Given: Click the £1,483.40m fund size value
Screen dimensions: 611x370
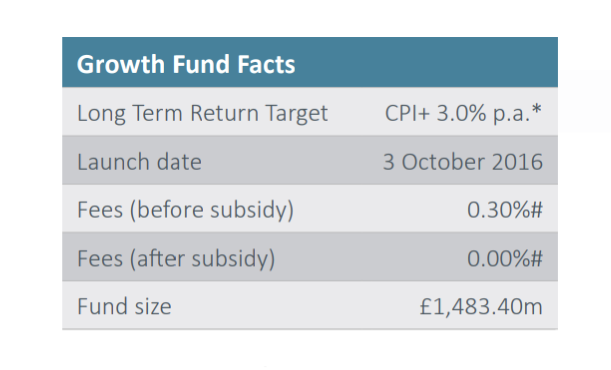Looking at the screenshot, I should click(x=481, y=307).
